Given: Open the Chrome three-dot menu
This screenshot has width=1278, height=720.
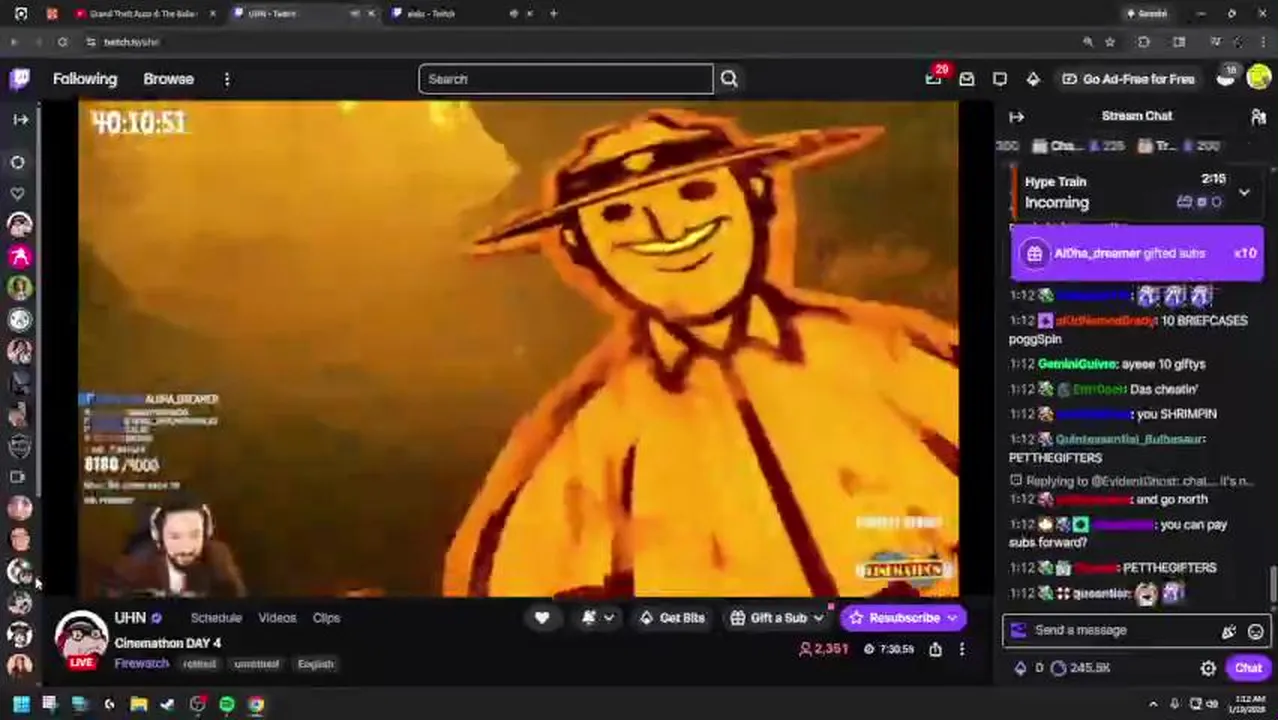Looking at the screenshot, I should [x=1265, y=42].
